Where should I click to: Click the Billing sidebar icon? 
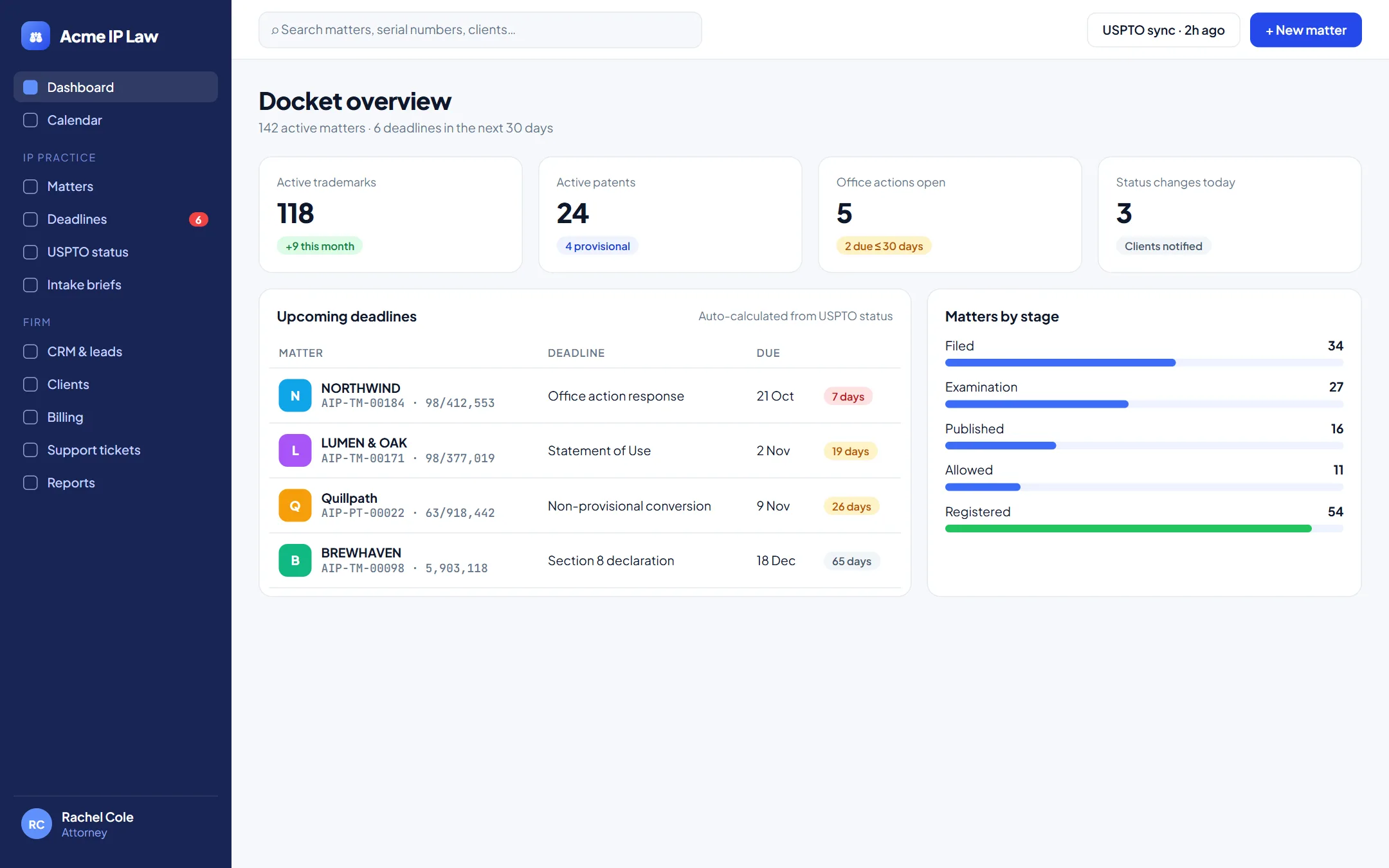[30, 417]
